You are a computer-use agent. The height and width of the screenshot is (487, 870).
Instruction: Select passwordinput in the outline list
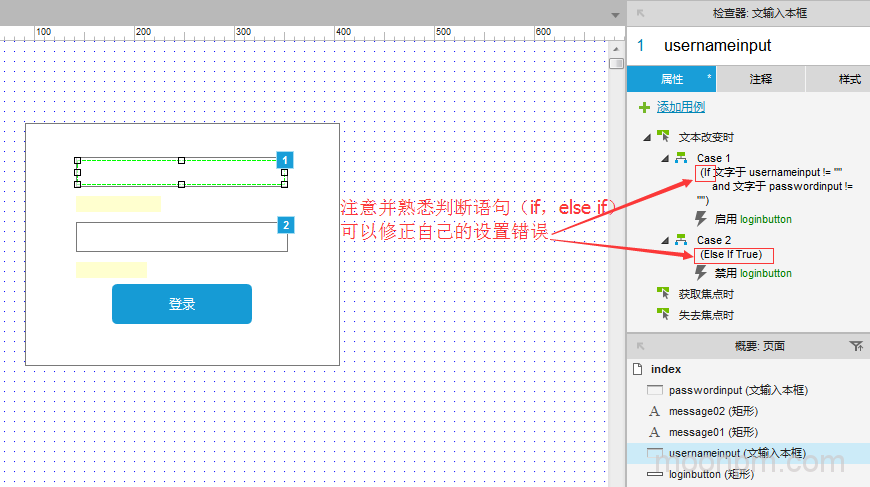click(737, 390)
